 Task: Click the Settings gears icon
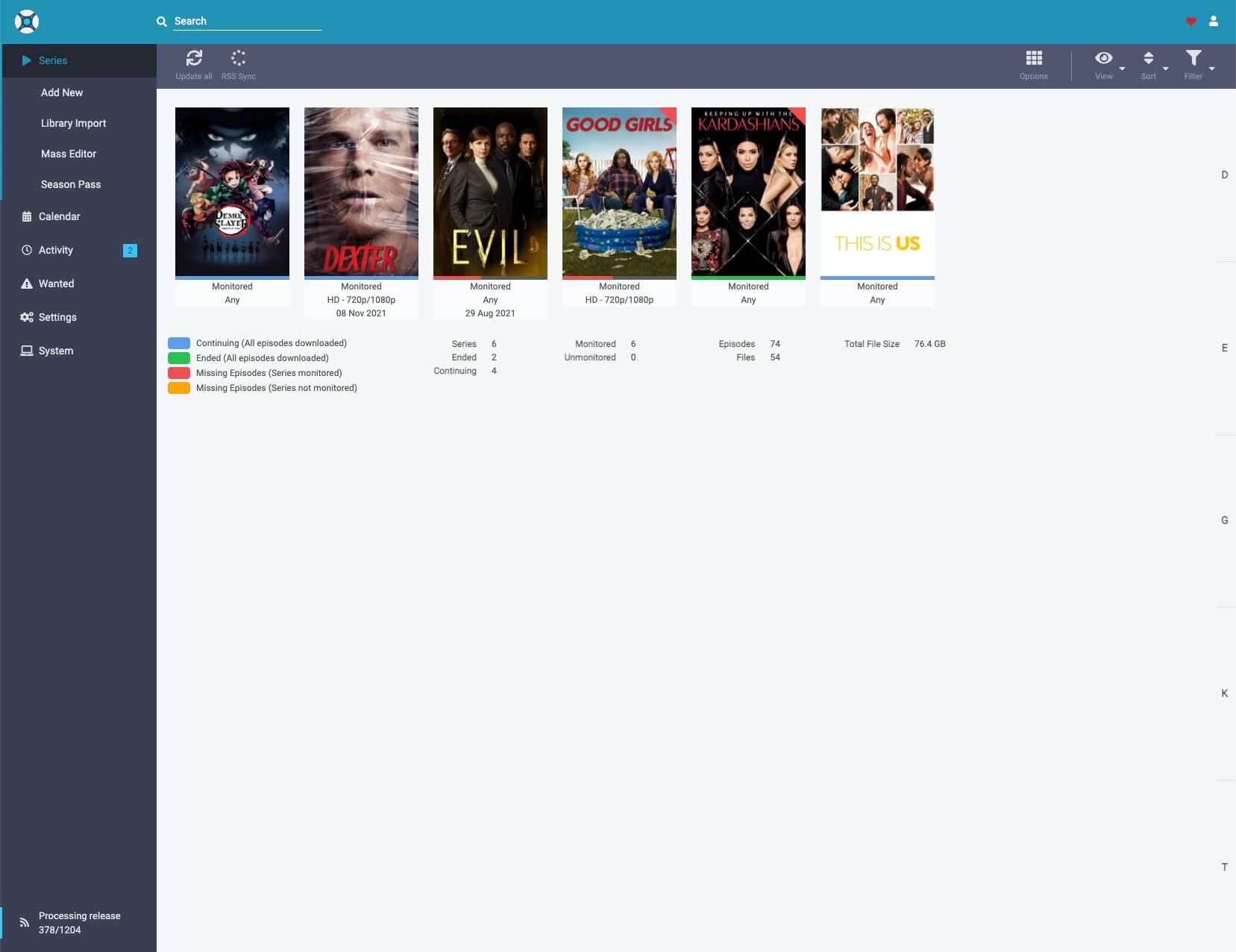(27, 317)
